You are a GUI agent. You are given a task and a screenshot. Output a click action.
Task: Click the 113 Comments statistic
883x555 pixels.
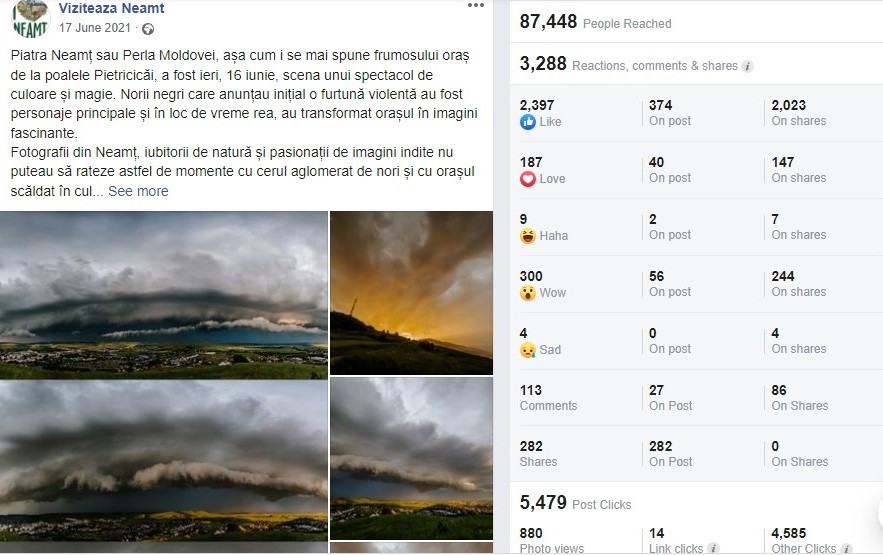coord(548,397)
